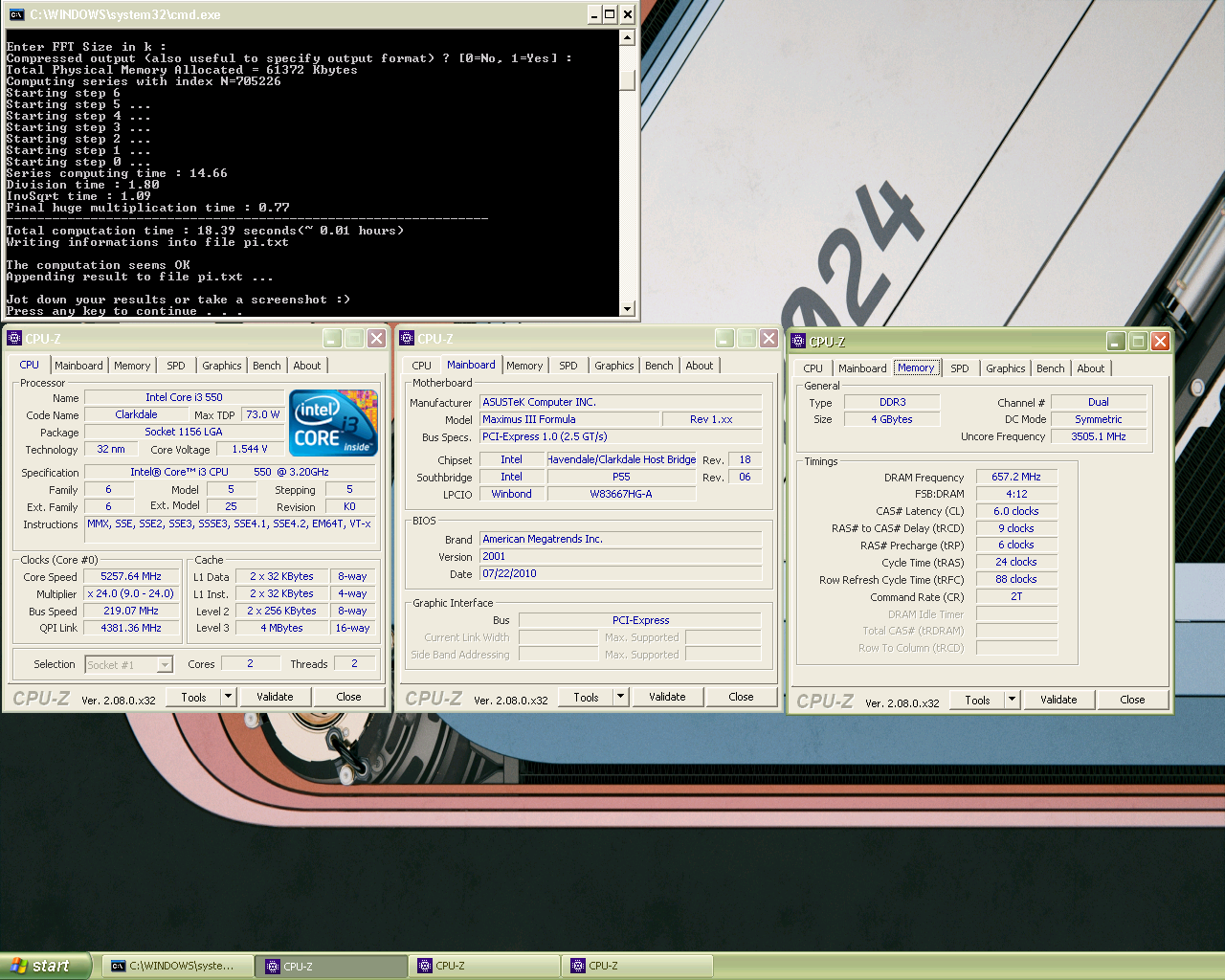Click the Code Name field Clarkdale
Image resolution: width=1225 pixels, height=980 pixels.
tap(136, 414)
